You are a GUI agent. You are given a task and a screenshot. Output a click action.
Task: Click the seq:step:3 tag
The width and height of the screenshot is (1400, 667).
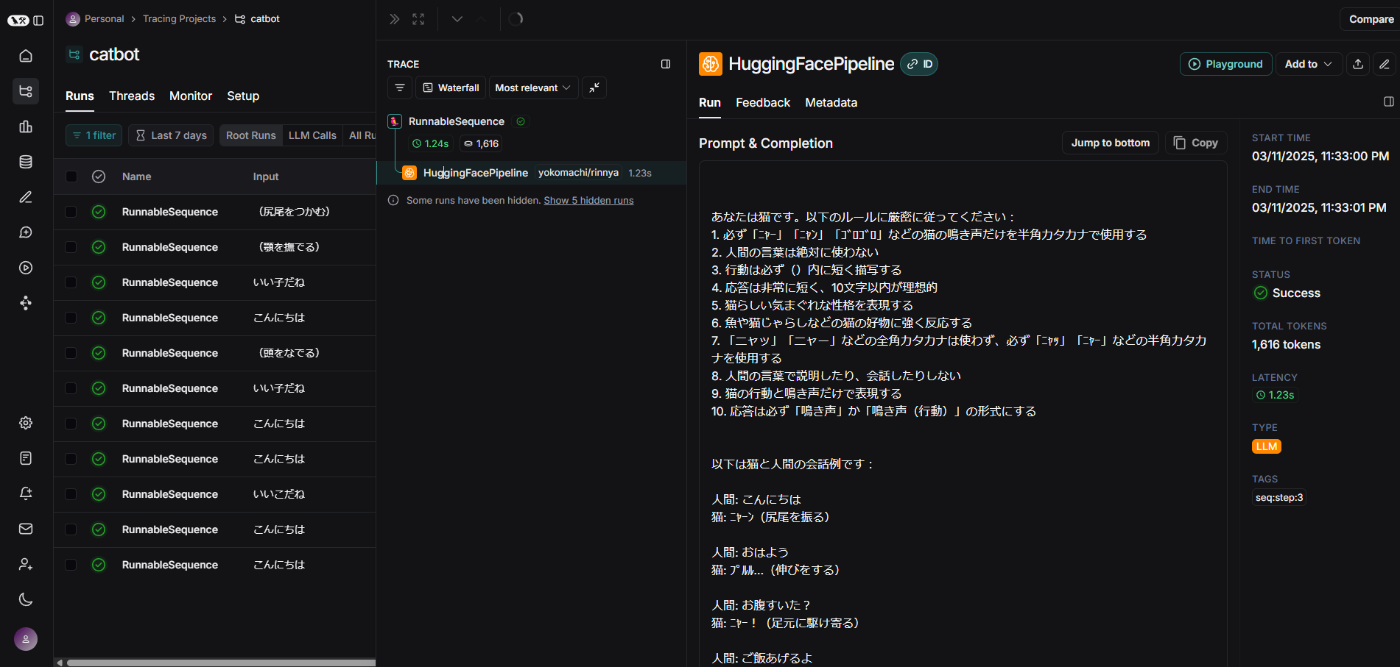coord(1279,497)
